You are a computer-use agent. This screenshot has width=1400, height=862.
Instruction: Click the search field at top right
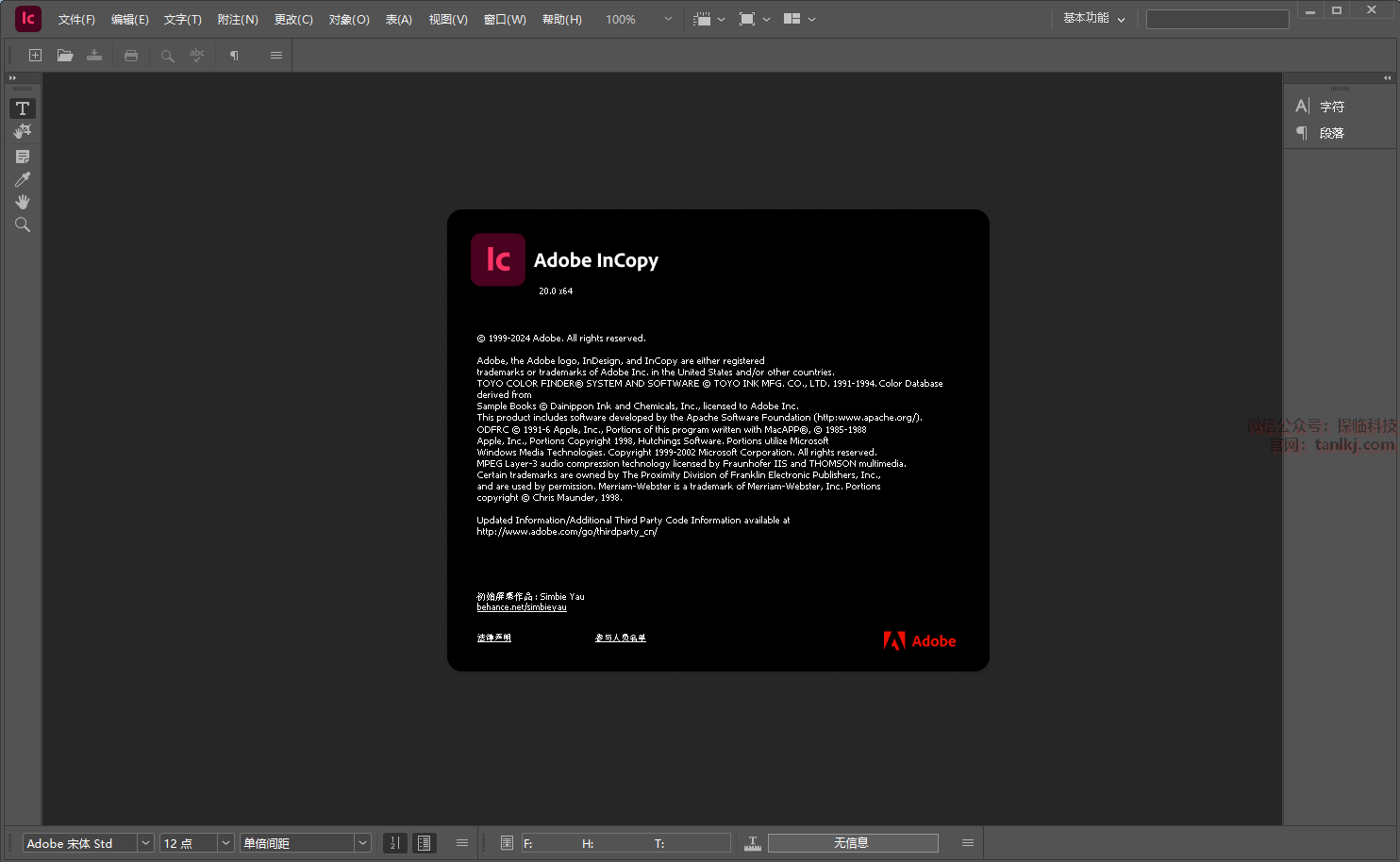(x=1217, y=20)
